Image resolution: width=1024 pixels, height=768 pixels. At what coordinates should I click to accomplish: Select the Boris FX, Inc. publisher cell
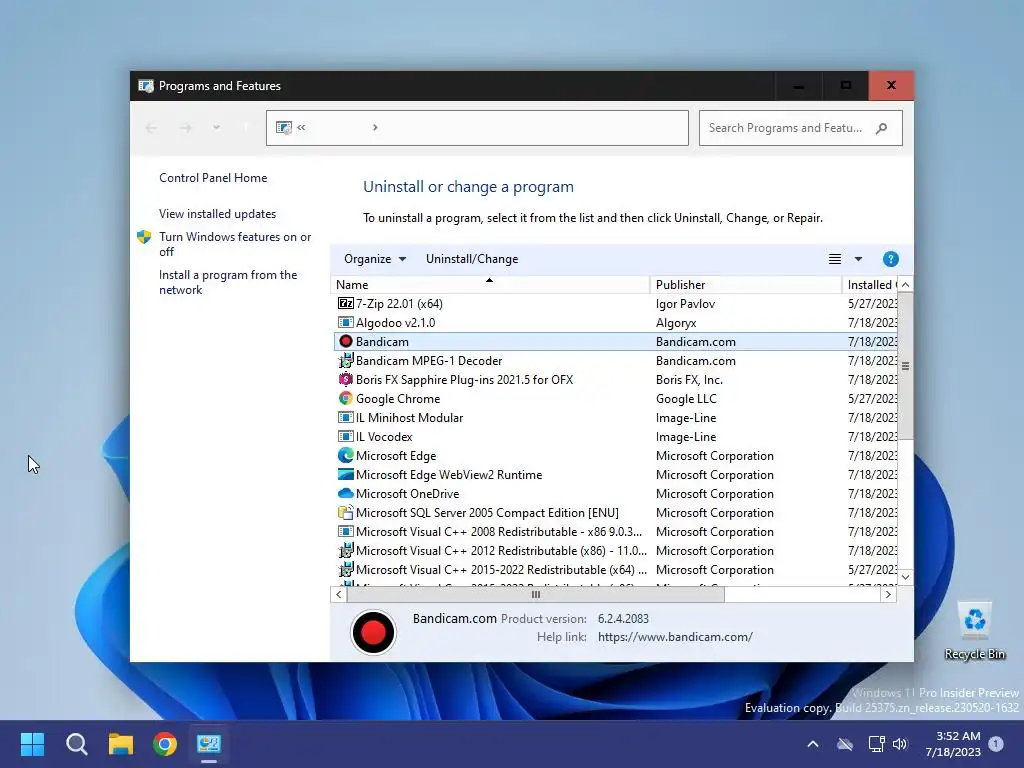tap(690, 379)
